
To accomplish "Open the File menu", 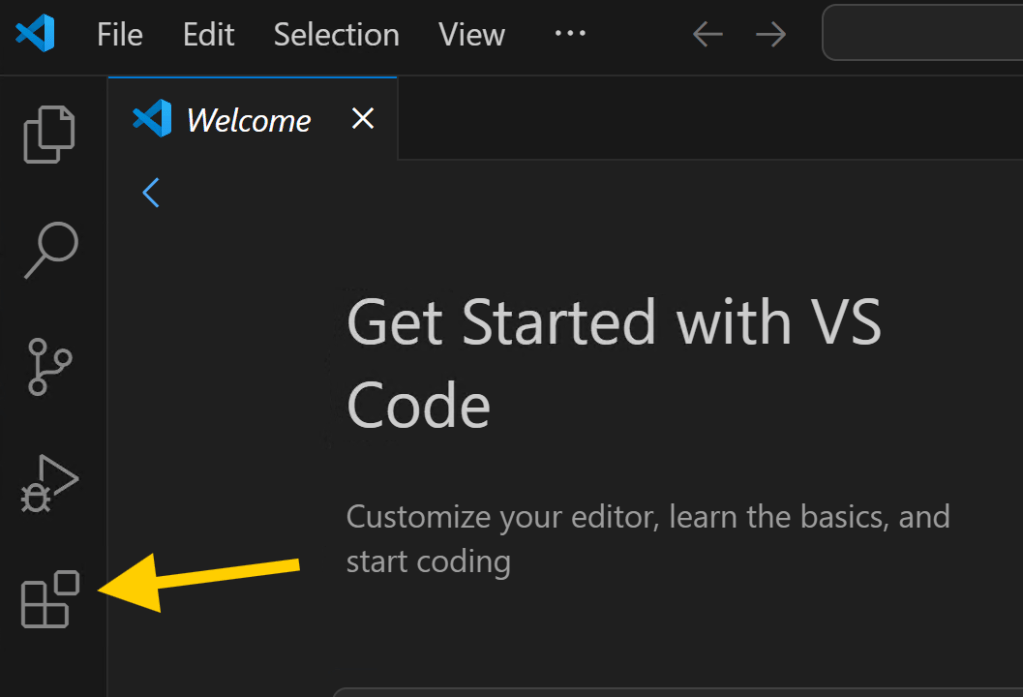I will [x=120, y=35].
